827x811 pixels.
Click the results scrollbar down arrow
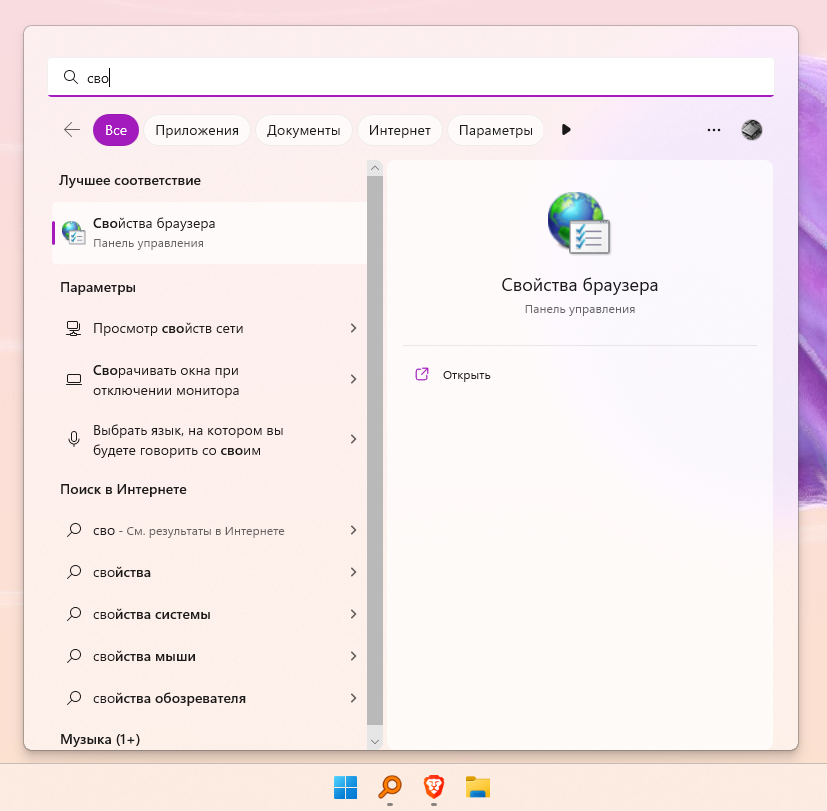coord(375,741)
